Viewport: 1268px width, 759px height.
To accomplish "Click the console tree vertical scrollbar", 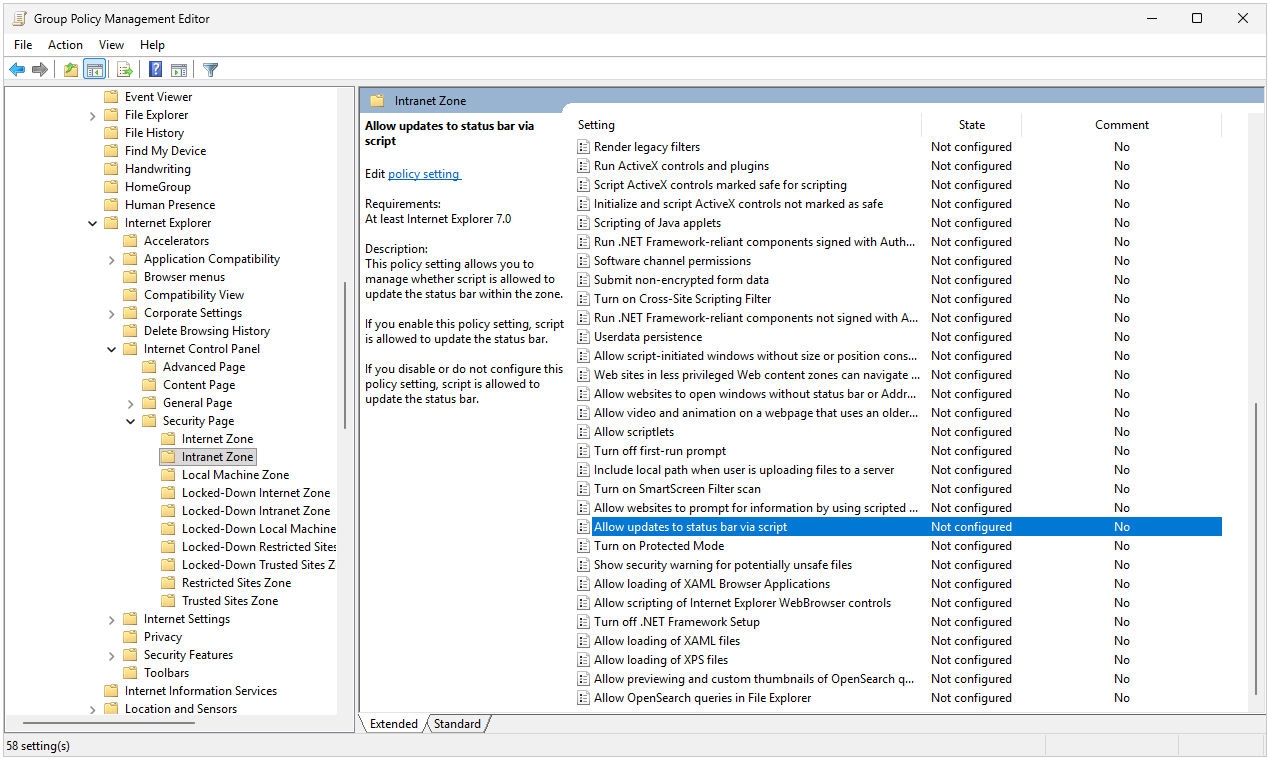I will point(345,355).
